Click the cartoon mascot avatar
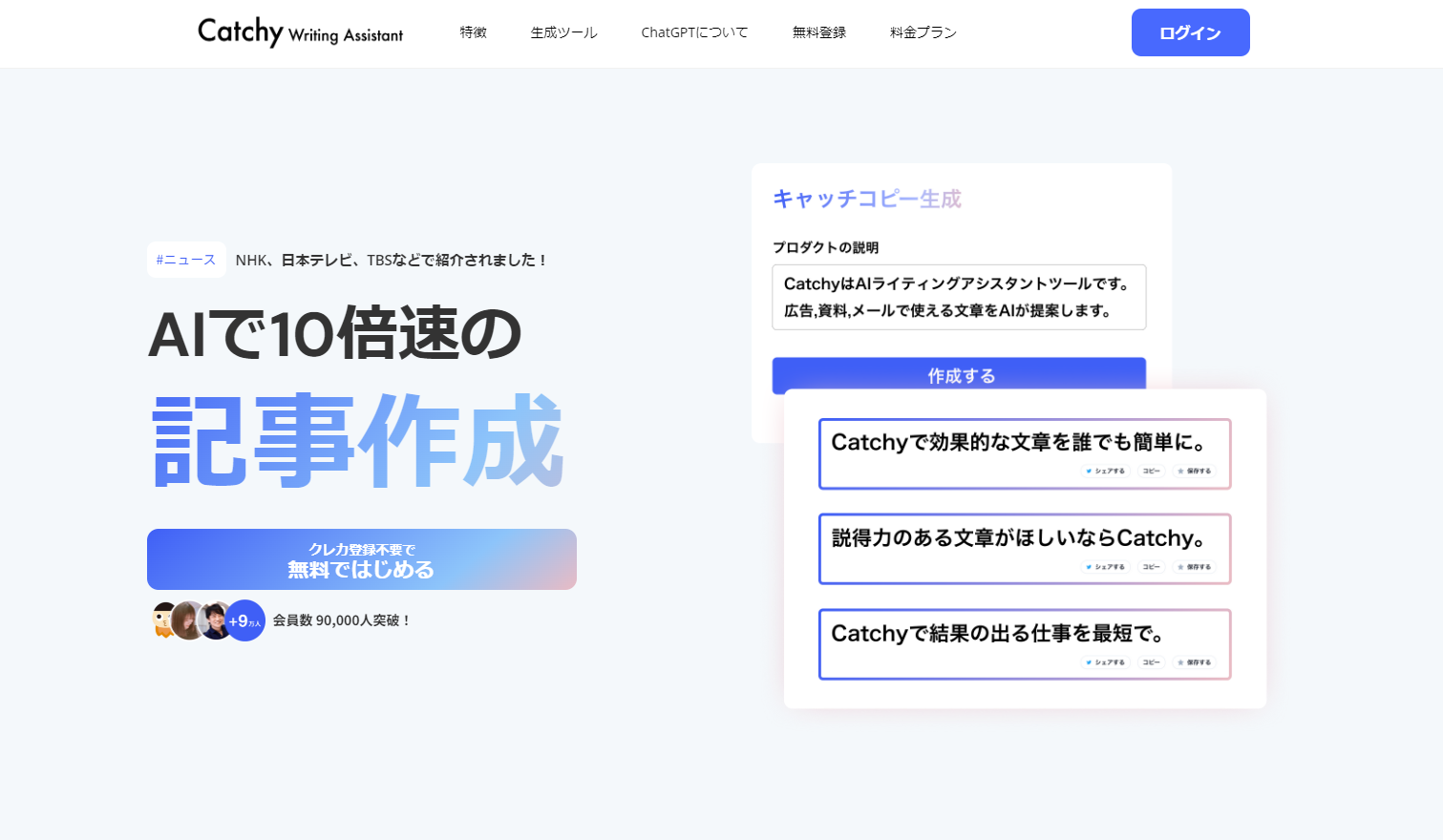Viewport: 1443px width, 840px height. (163, 620)
